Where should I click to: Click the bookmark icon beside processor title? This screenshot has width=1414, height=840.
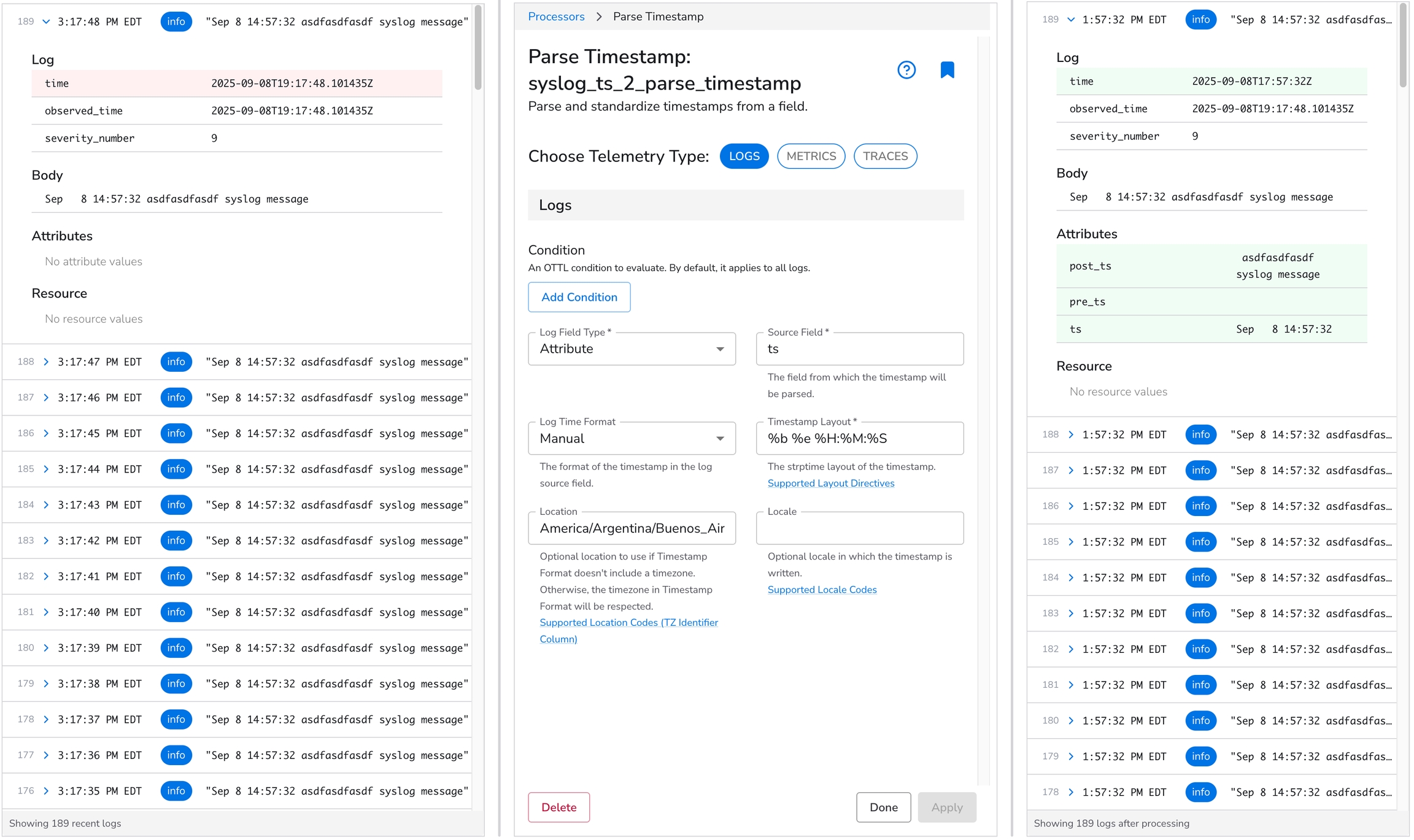tap(947, 70)
